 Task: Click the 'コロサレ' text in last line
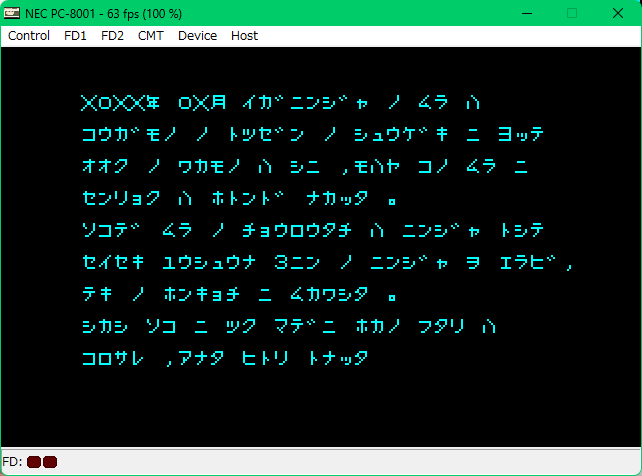click(x=113, y=359)
